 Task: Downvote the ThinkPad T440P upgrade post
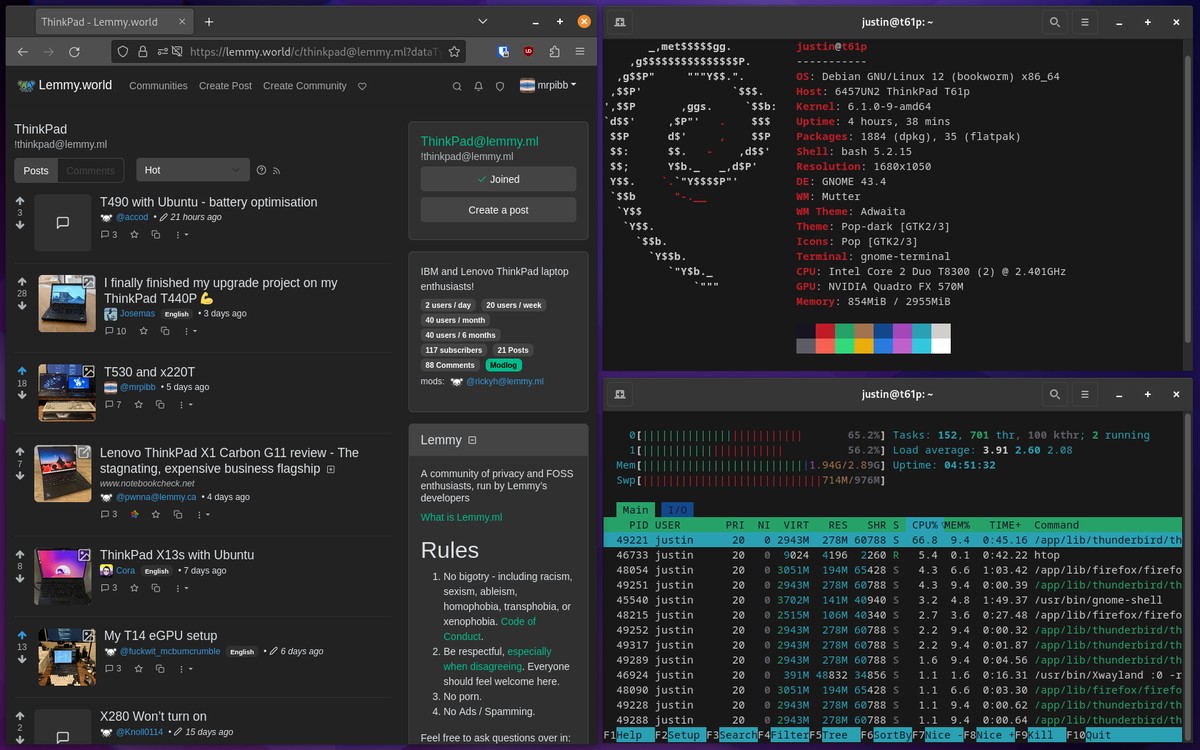point(20,306)
